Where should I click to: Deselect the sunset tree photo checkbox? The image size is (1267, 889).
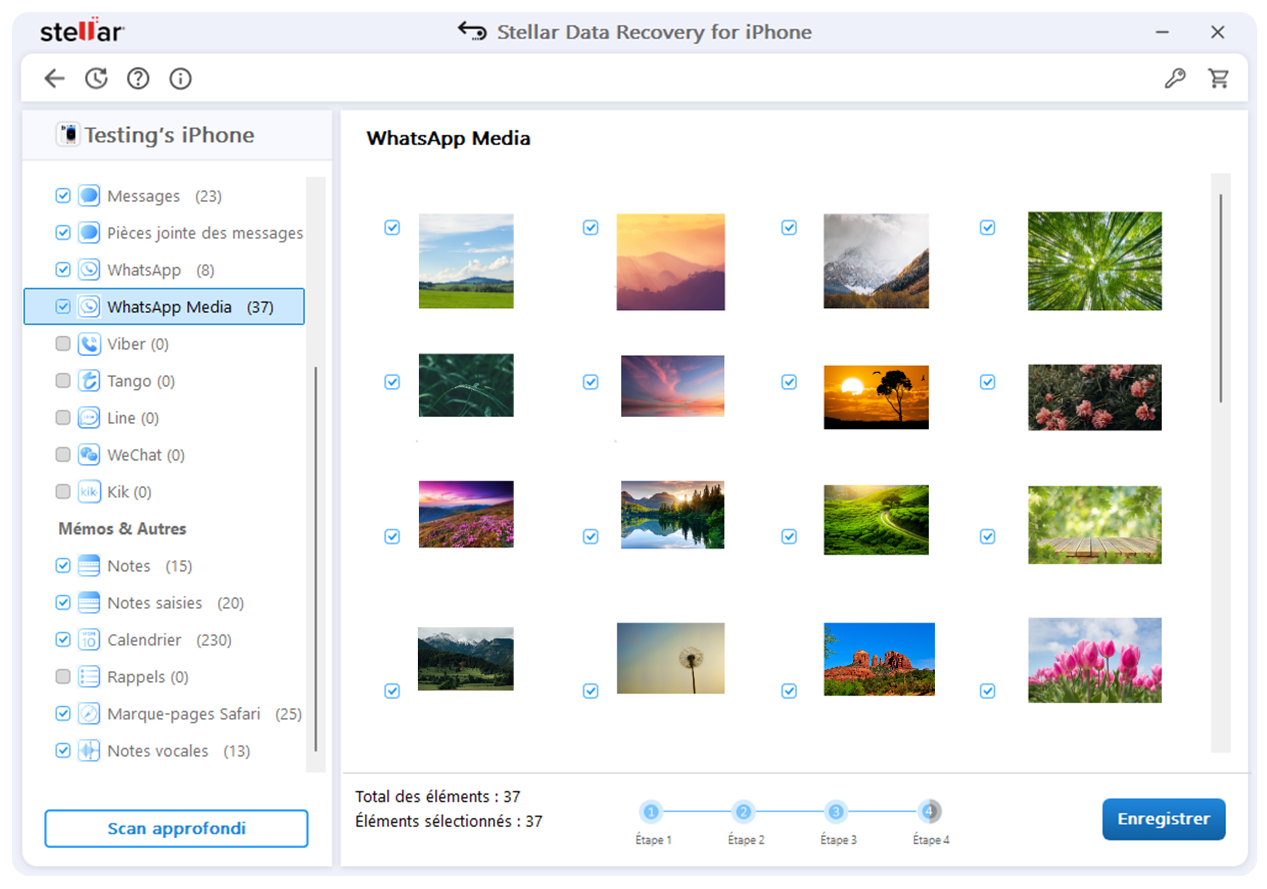(x=789, y=382)
